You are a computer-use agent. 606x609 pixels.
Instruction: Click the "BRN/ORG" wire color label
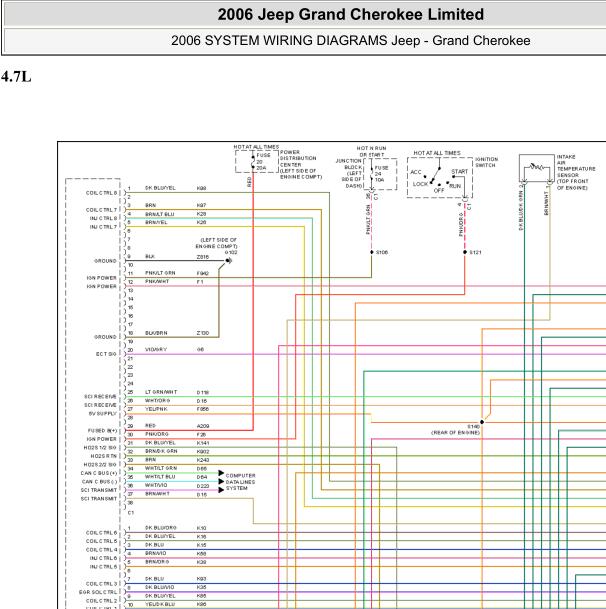coord(157,562)
